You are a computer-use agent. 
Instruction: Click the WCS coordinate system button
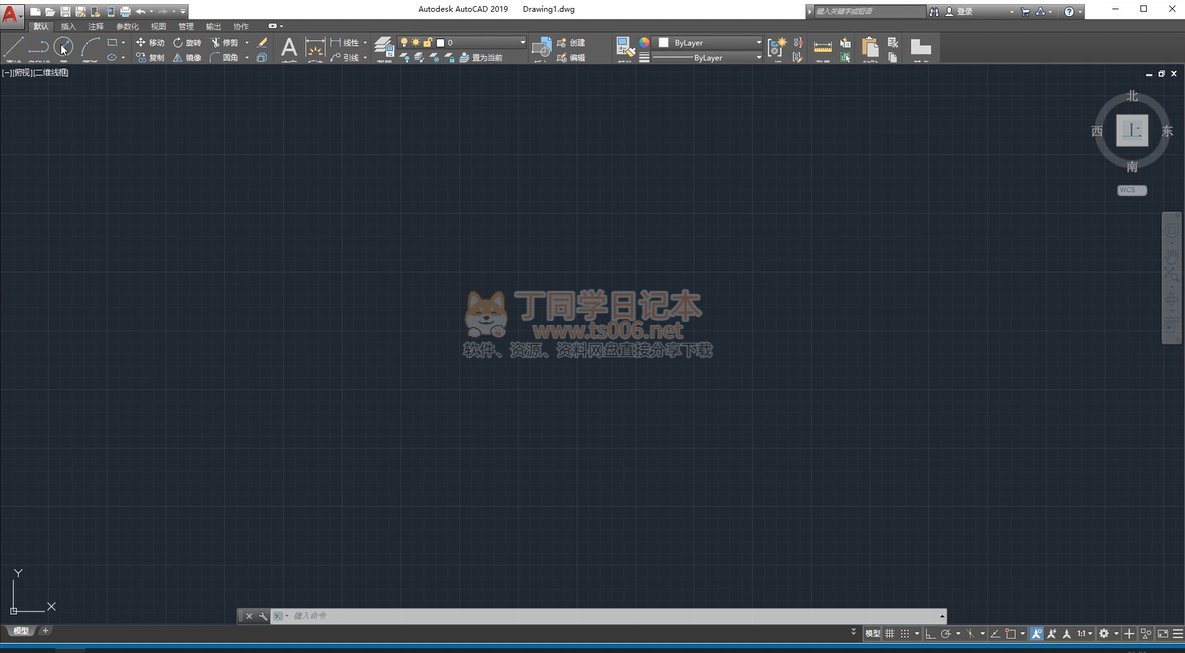1131,190
